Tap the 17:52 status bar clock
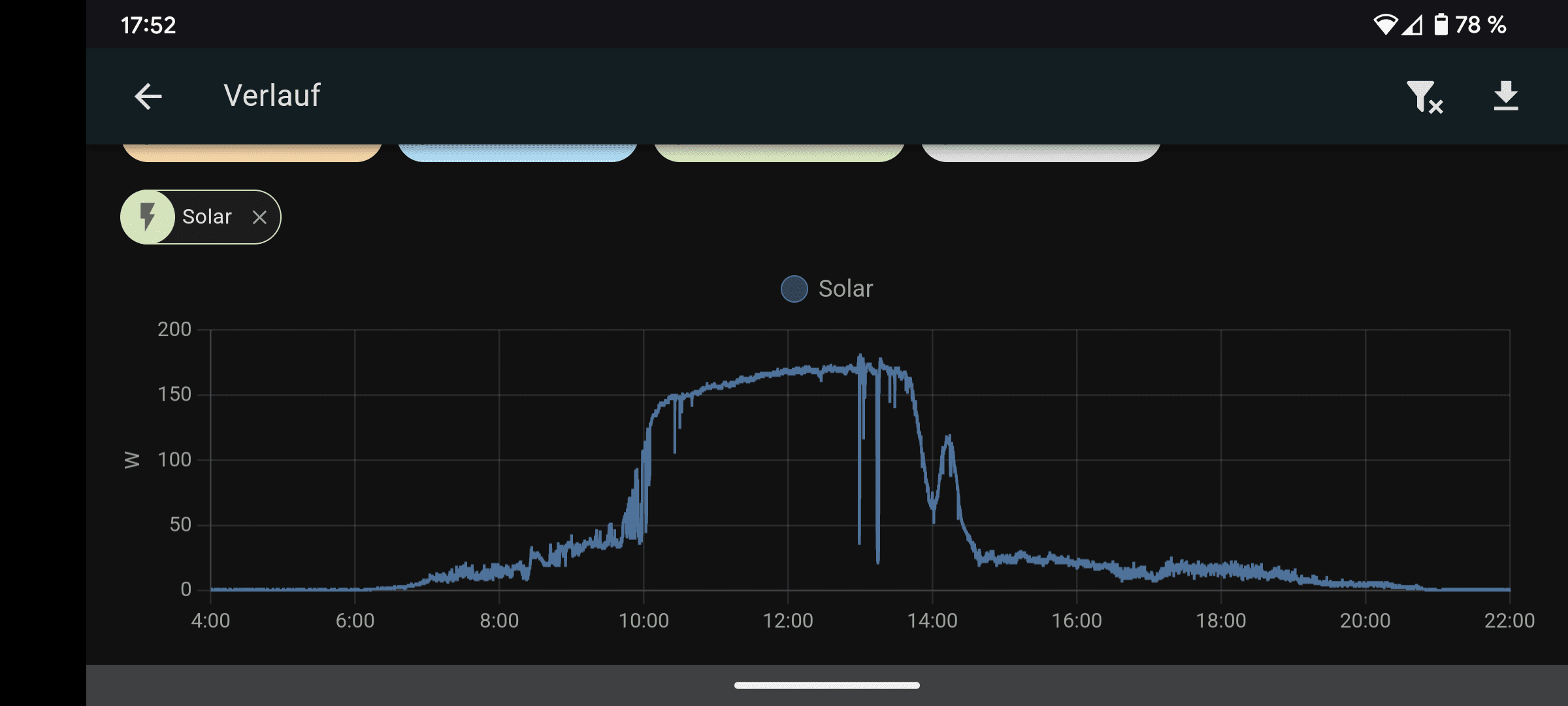1568x706 pixels. coord(148,25)
